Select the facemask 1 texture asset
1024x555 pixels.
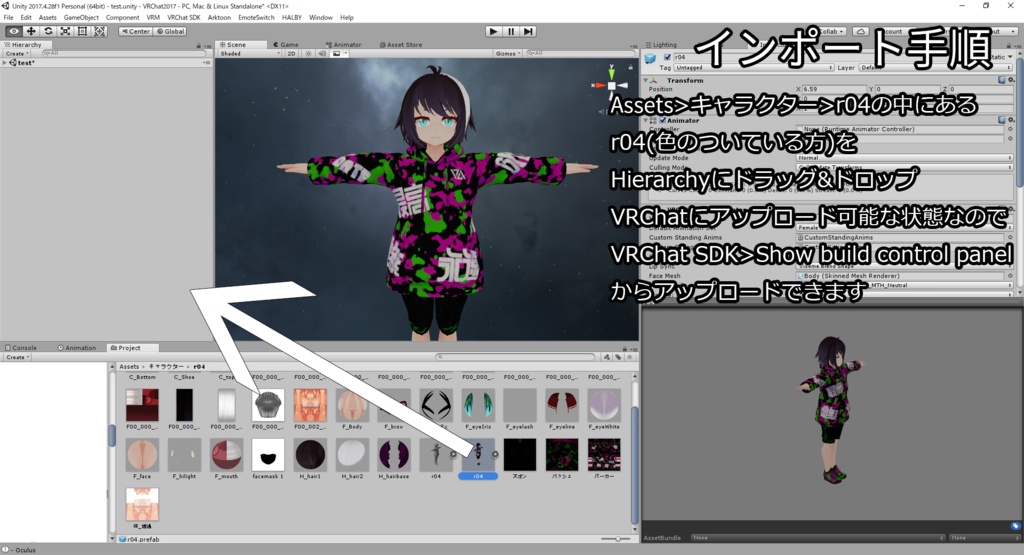(x=268, y=459)
